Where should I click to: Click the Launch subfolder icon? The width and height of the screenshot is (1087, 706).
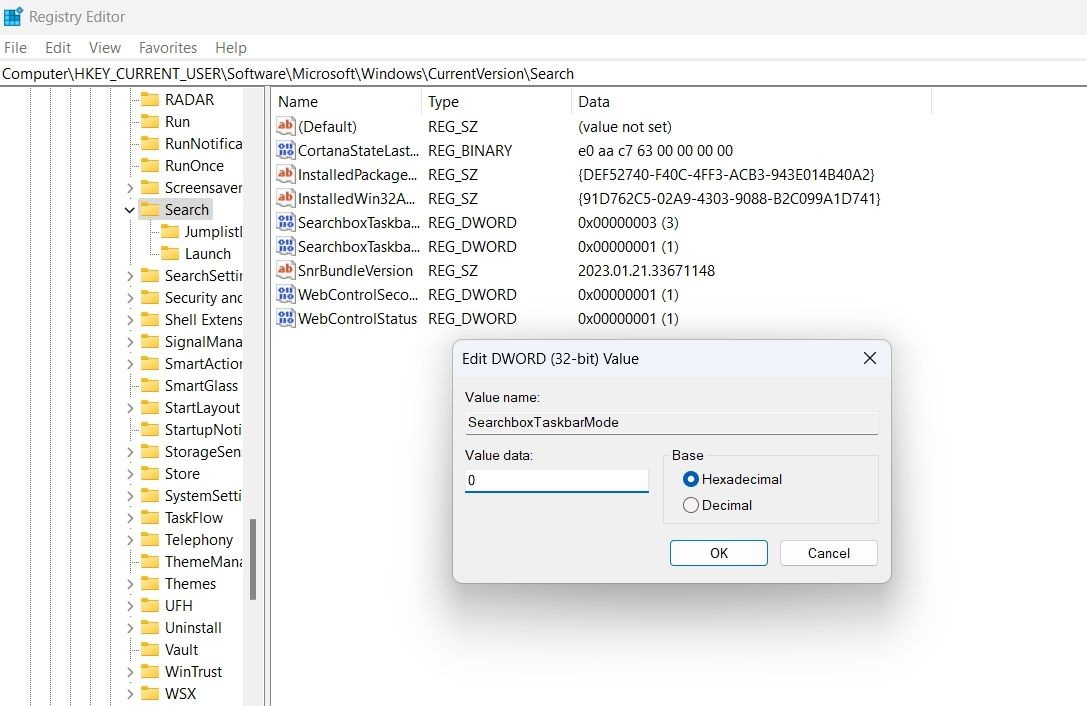coord(170,254)
